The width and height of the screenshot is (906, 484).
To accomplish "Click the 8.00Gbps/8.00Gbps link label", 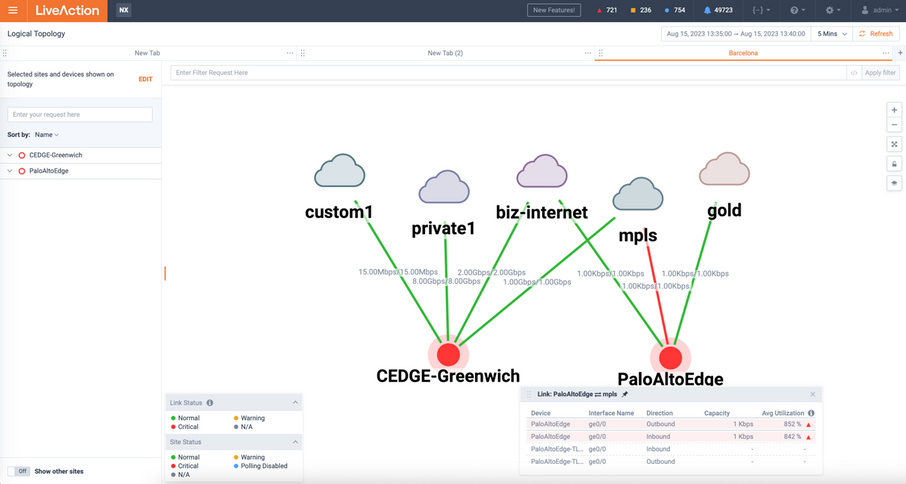I will click(446, 281).
